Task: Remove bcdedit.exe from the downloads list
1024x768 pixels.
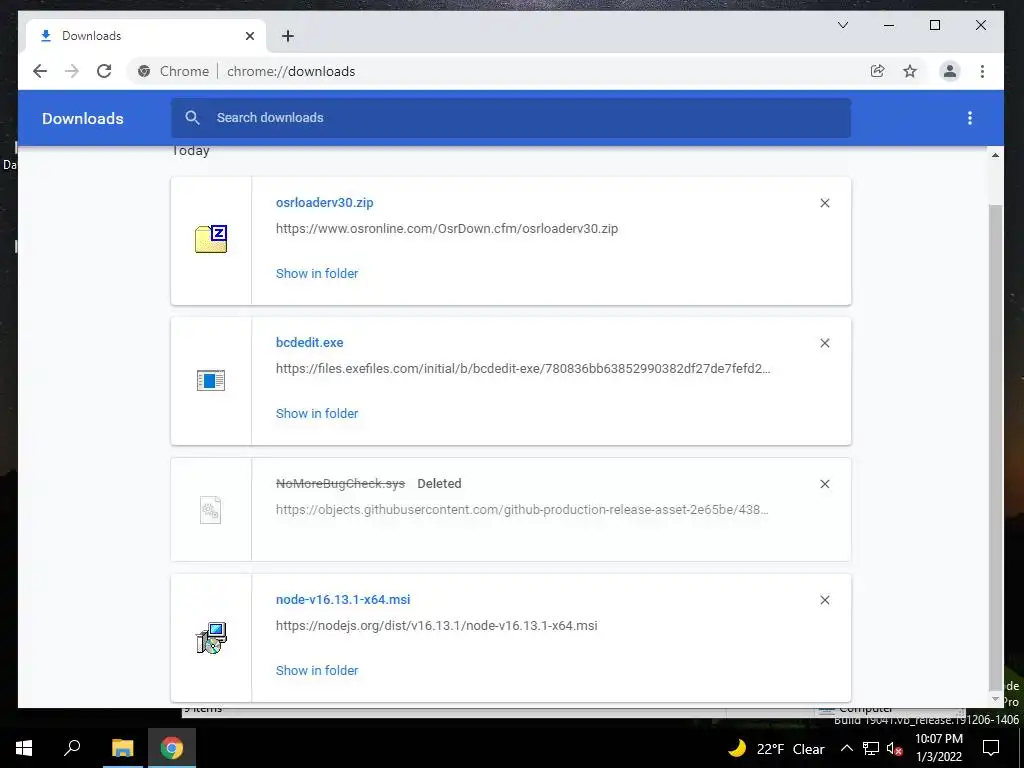Action: tap(825, 343)
